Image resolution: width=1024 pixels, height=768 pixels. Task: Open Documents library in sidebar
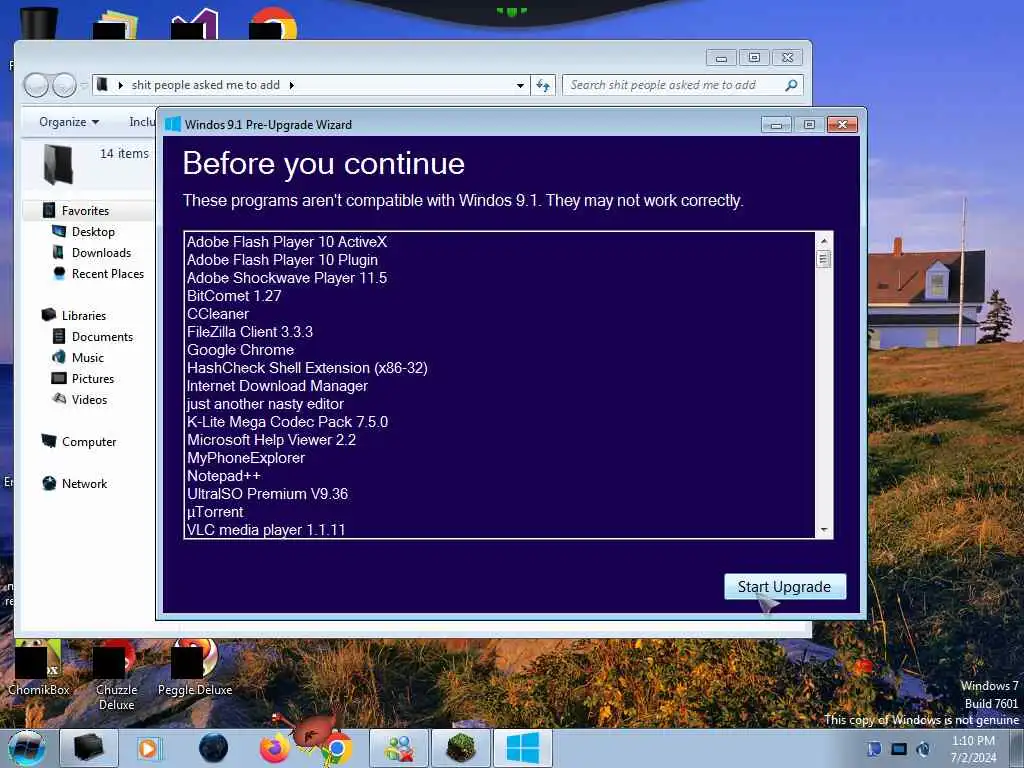pyautogui.click(x=102, y=336)
